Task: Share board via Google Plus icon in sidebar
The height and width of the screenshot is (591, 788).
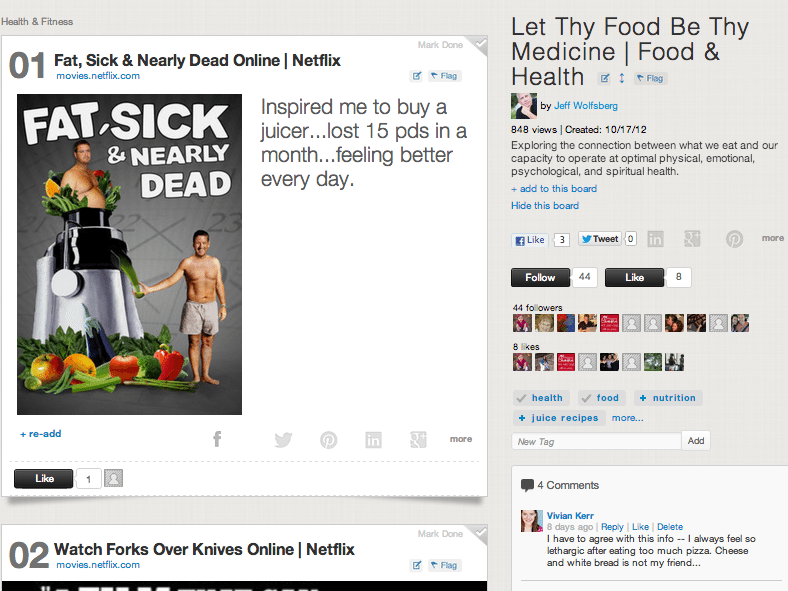Action: (x=693, y=239)
